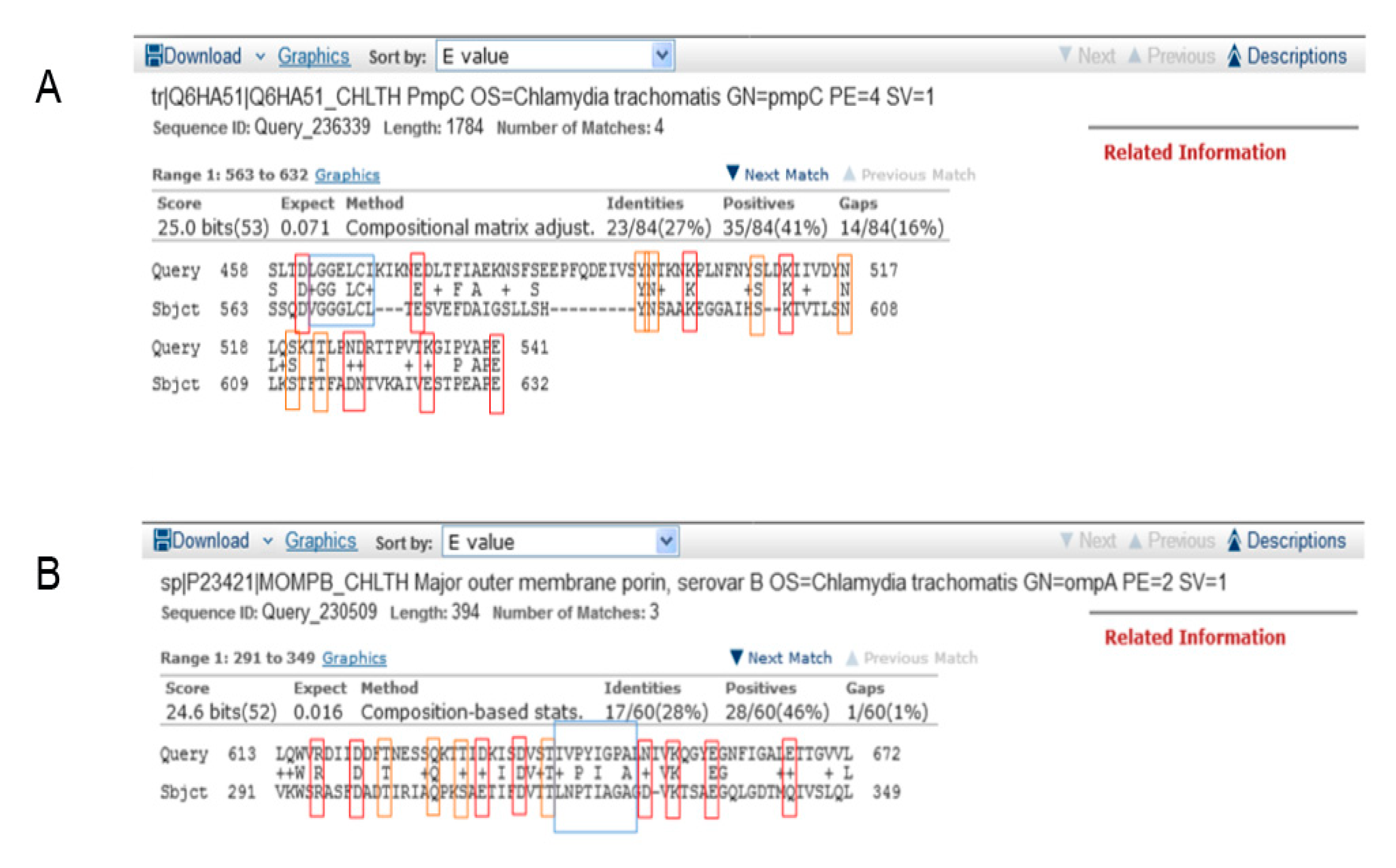Open Graphics link beside Range 1: 563 to 632

(347, 175)
